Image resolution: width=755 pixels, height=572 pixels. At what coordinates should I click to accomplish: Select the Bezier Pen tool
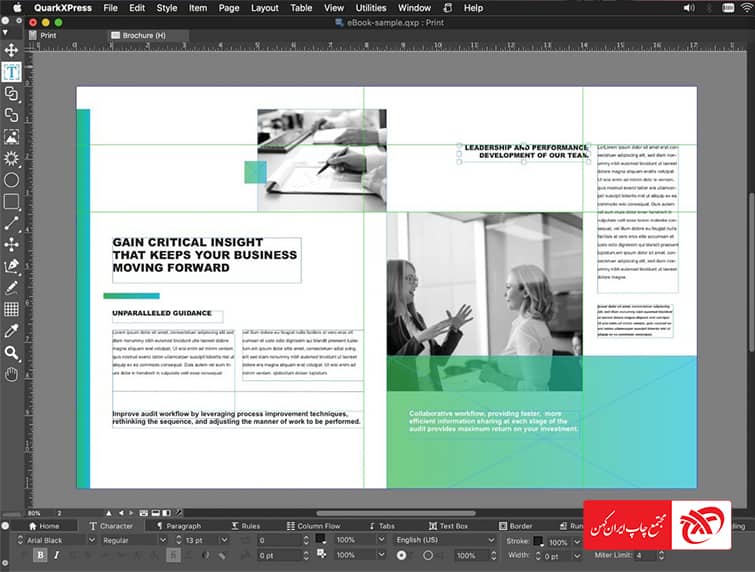tap(11, 266)
